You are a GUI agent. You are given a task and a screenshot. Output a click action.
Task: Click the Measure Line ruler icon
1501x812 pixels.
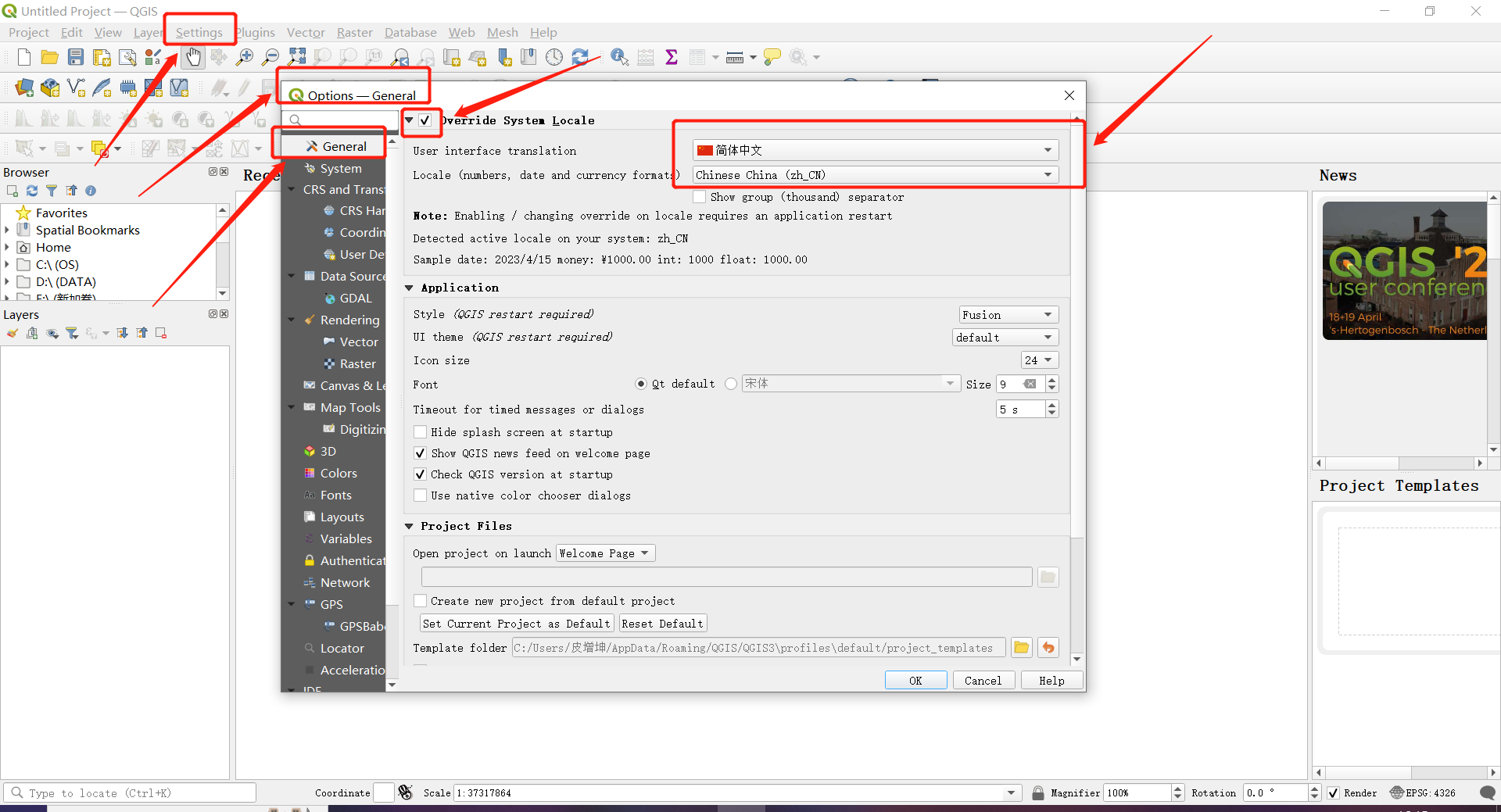tap(735, 57)
